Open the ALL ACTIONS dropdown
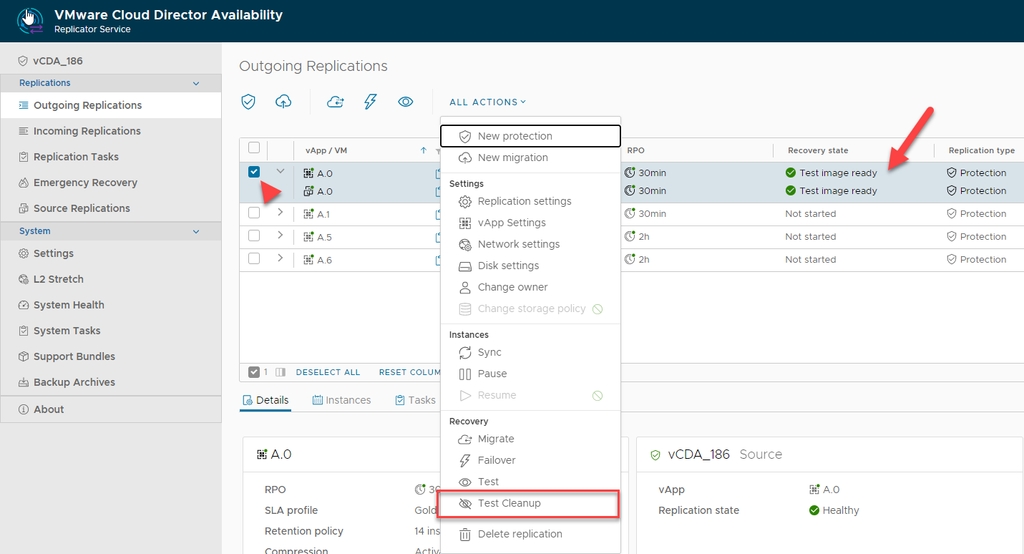This screenshot has width=1024, height=554. [487, 102]
